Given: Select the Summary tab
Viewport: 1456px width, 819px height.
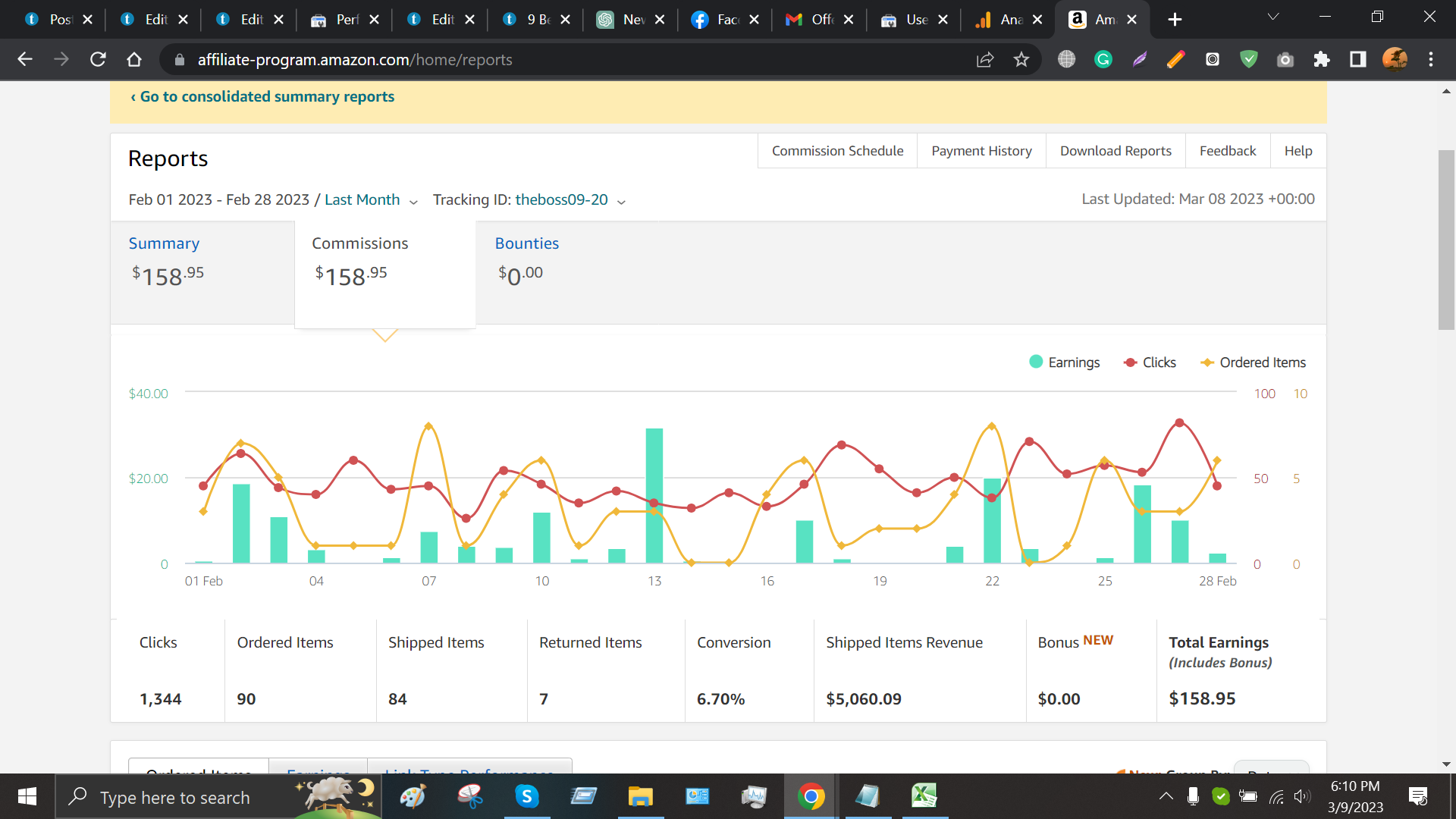Looking at the screenshot, I should 202,272.
